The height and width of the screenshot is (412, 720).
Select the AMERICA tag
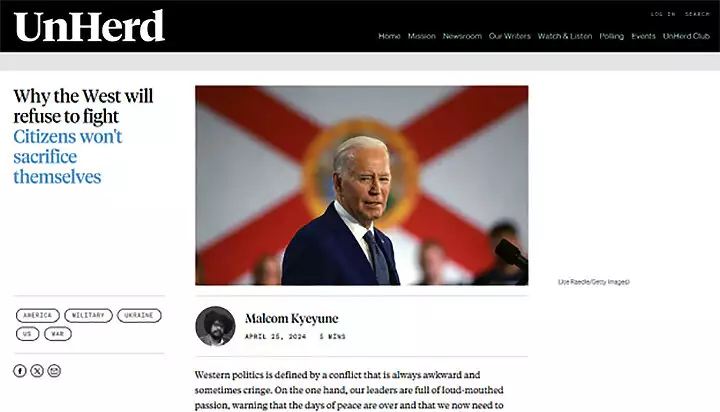(x=38, y=316)
